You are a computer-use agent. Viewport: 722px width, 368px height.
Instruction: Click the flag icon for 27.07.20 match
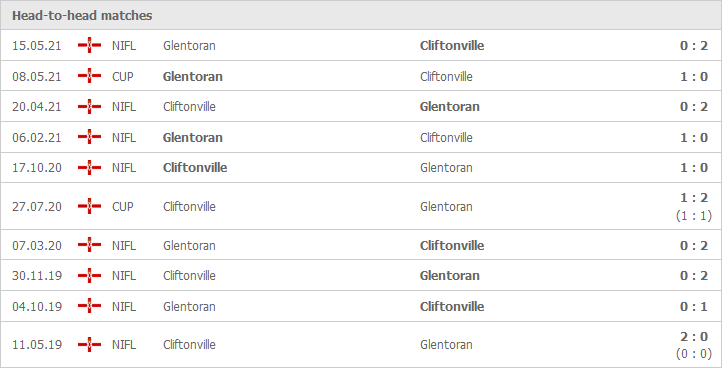[x=89, y=206]
